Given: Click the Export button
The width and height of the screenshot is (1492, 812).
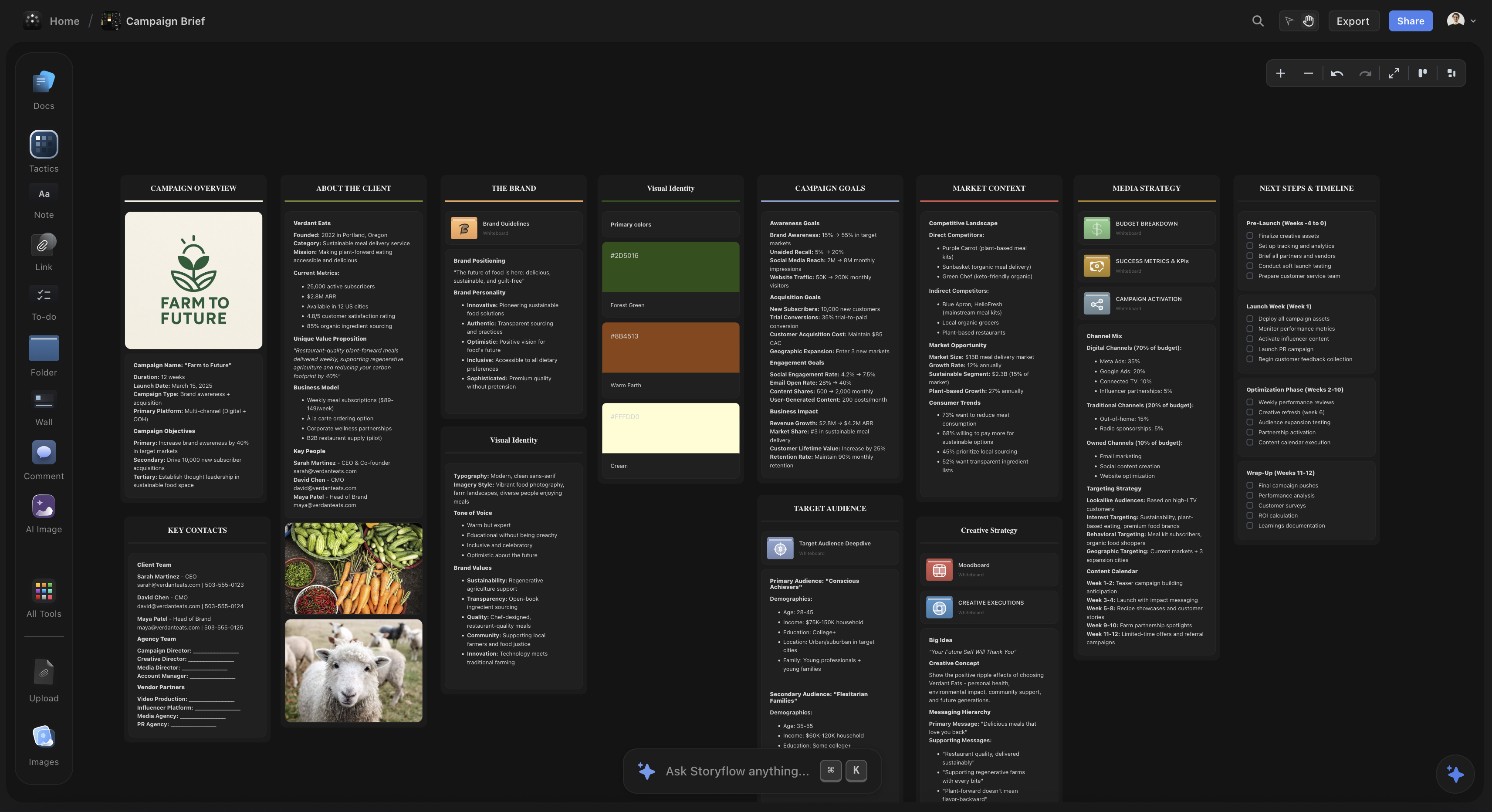Looking at the screenshot, I should pos(1353,21).
